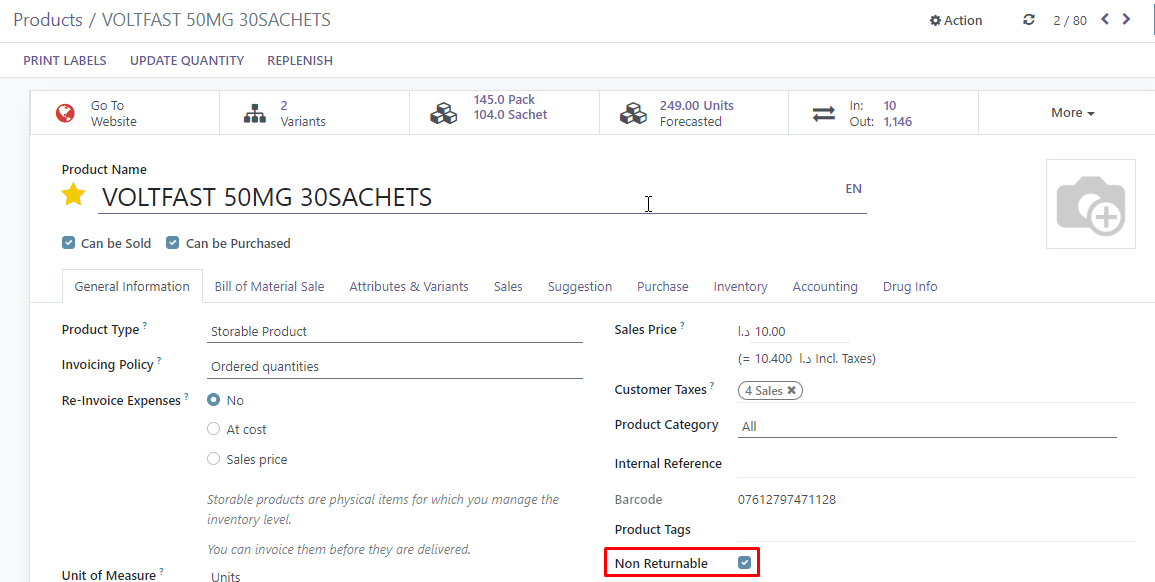Click the EN translation button
This screenshot has width=1155, height=582.
point(853,189)
